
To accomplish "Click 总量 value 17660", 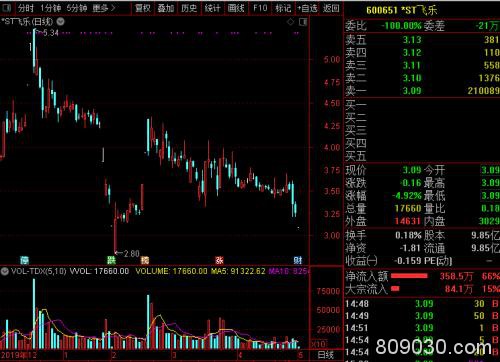I will point(408,208).
